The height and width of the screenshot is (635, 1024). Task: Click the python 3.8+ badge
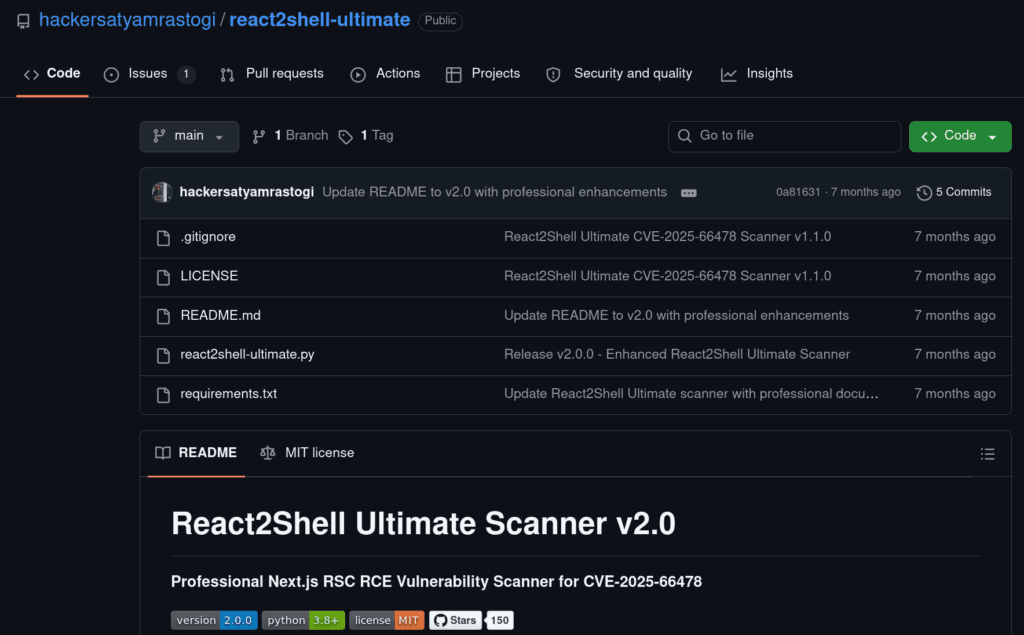tap(303, 621)
